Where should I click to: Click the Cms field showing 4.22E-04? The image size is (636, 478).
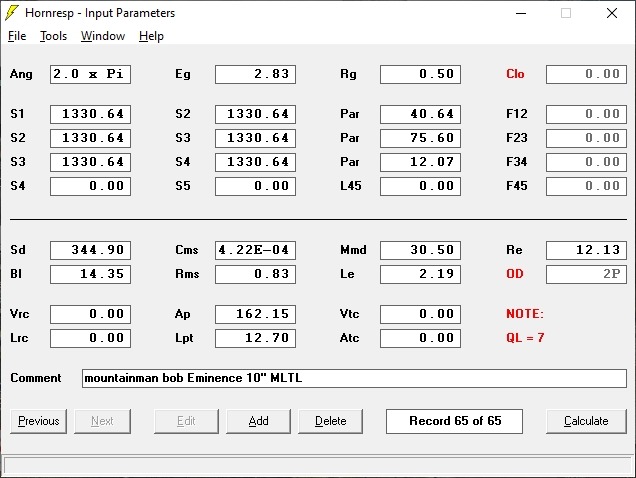click(256, 250)
